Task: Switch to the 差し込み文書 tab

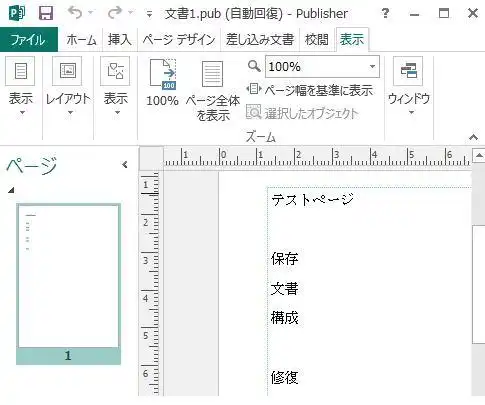Action: pos(260,40)
